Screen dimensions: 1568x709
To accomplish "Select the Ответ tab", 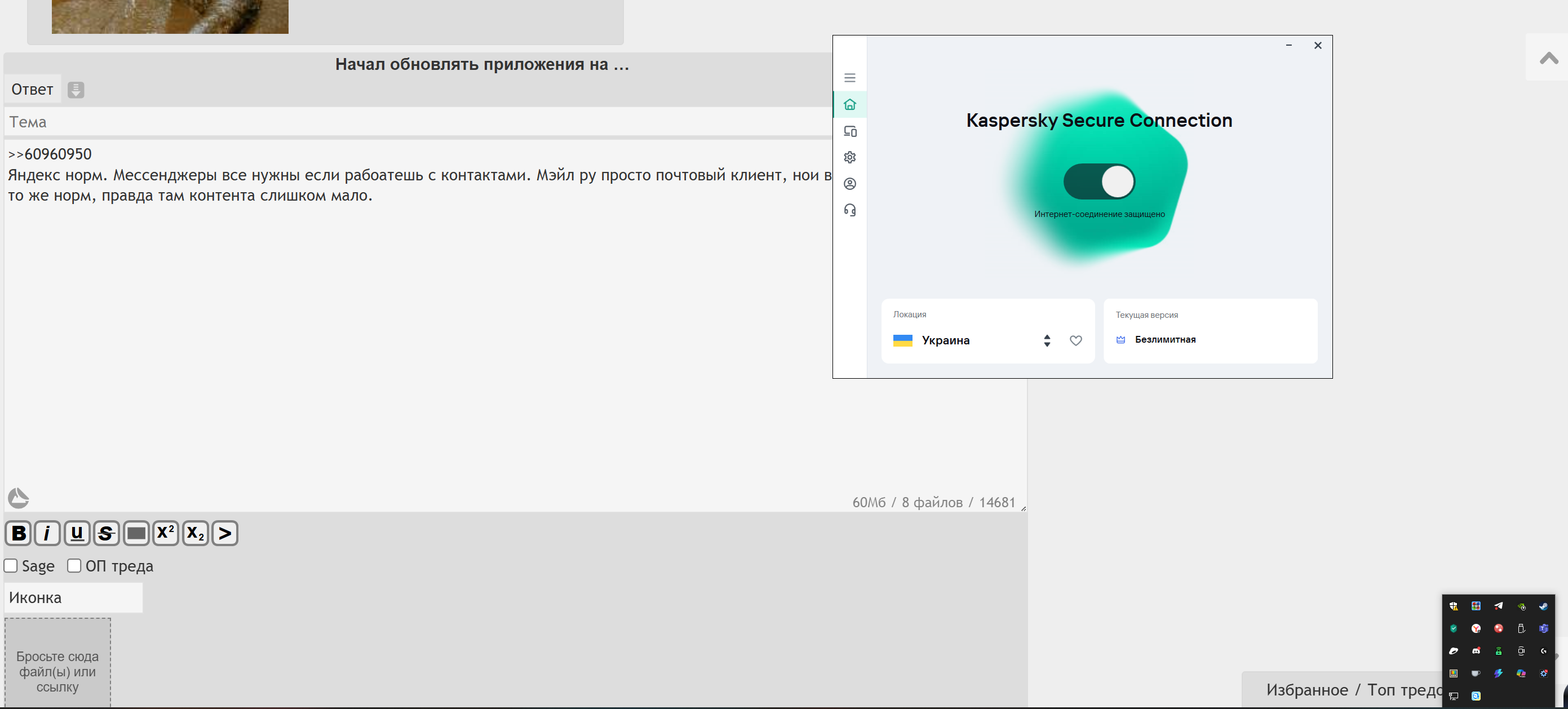I will pyautogui.click(x=32, y=90).
